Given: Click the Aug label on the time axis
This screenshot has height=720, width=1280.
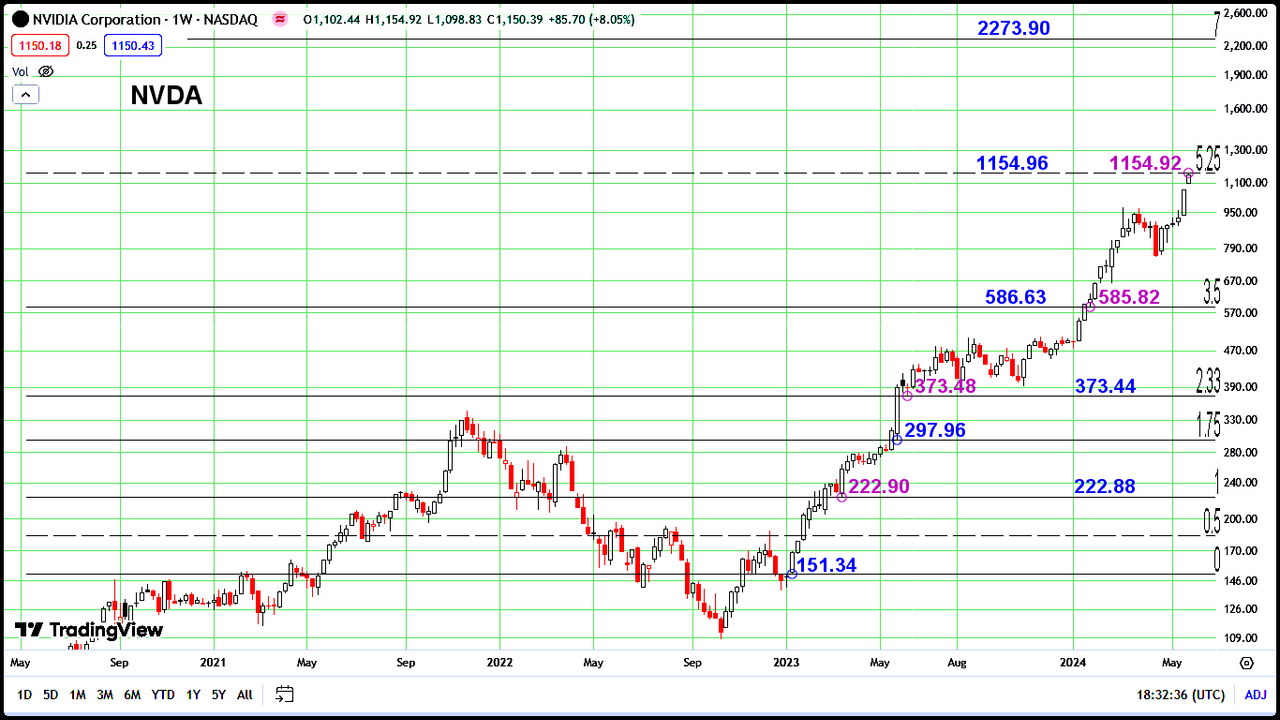Looking at the screenshot, I should pyautogui.click(x=957, y=662).
